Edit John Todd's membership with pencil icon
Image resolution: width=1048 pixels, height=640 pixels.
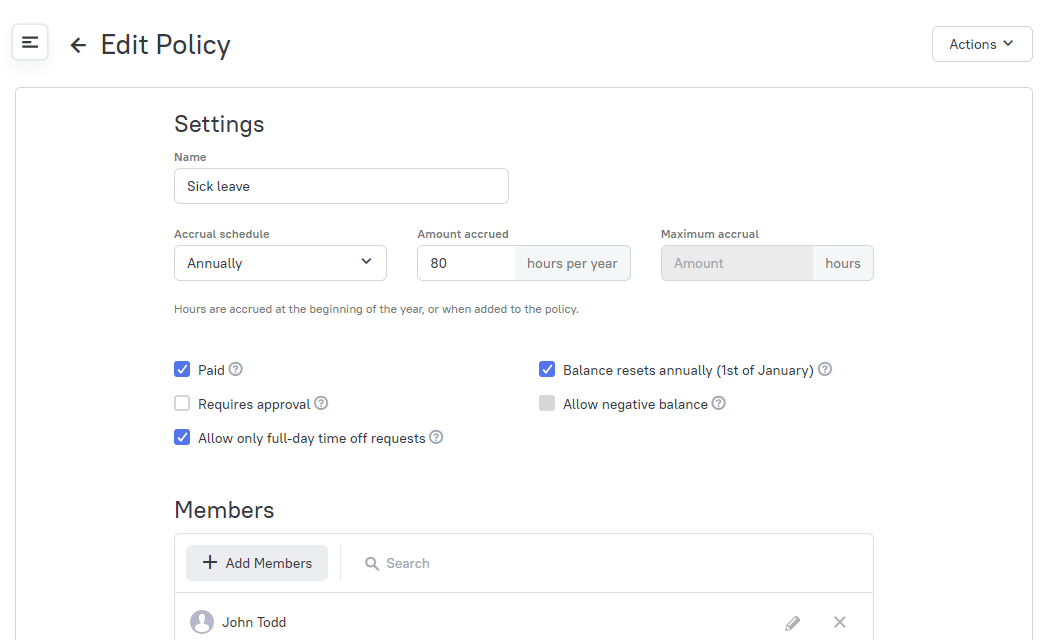pos(793,623)
